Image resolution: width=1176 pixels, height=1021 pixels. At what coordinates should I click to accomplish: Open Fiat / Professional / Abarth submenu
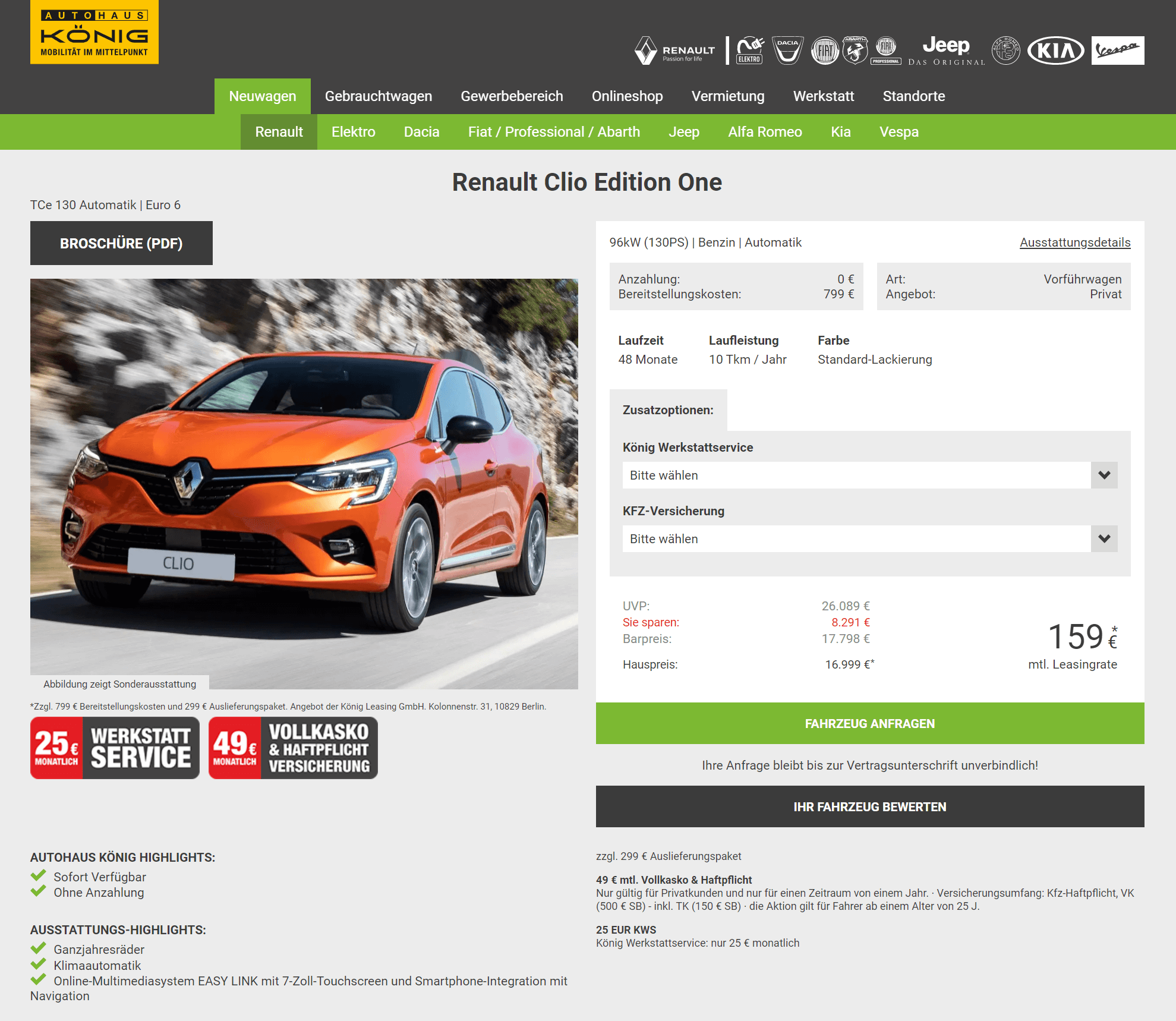[554, 132]
